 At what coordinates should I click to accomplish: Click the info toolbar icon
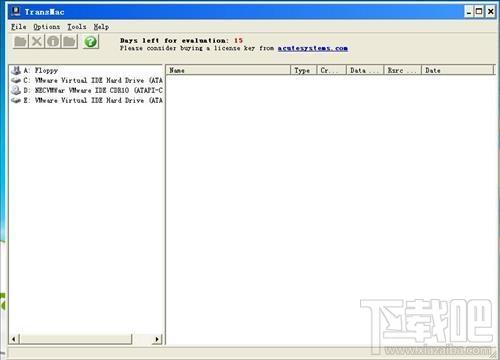coord(53,42)
